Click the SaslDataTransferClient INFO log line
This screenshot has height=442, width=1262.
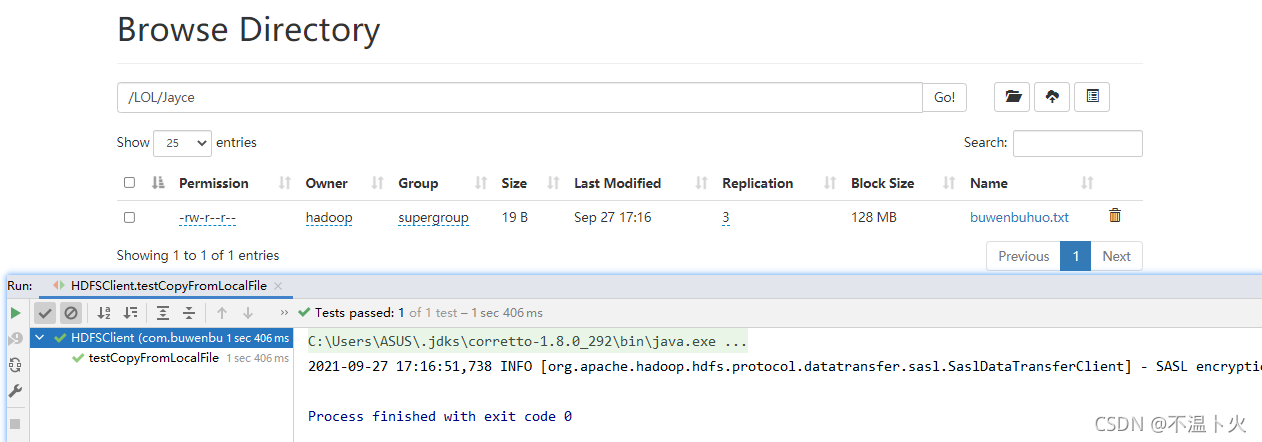click(x=784, y=366)
